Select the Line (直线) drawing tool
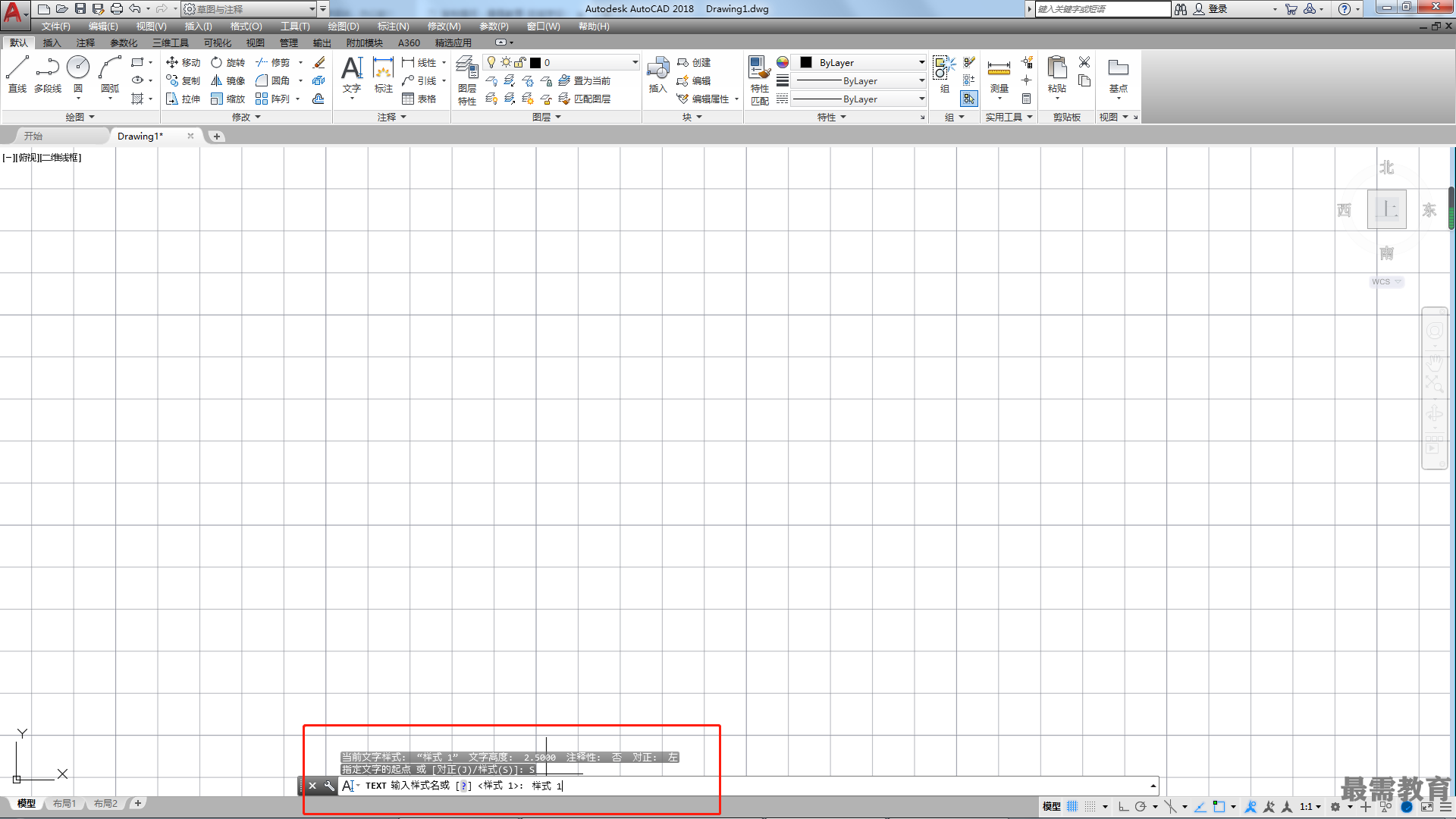The height and width of the screenshot is (819, 1456). (17, 74)
